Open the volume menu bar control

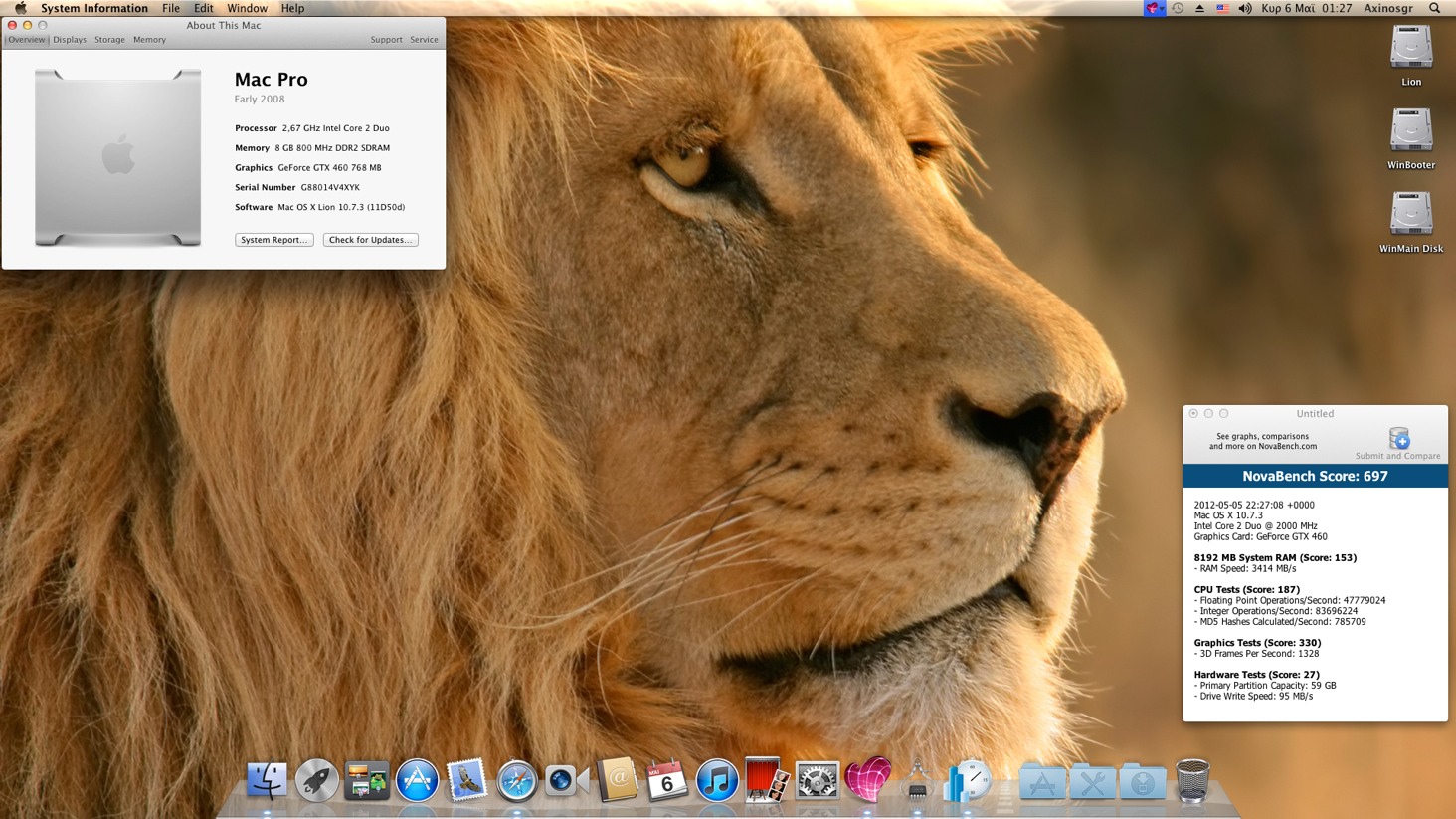1245,8
